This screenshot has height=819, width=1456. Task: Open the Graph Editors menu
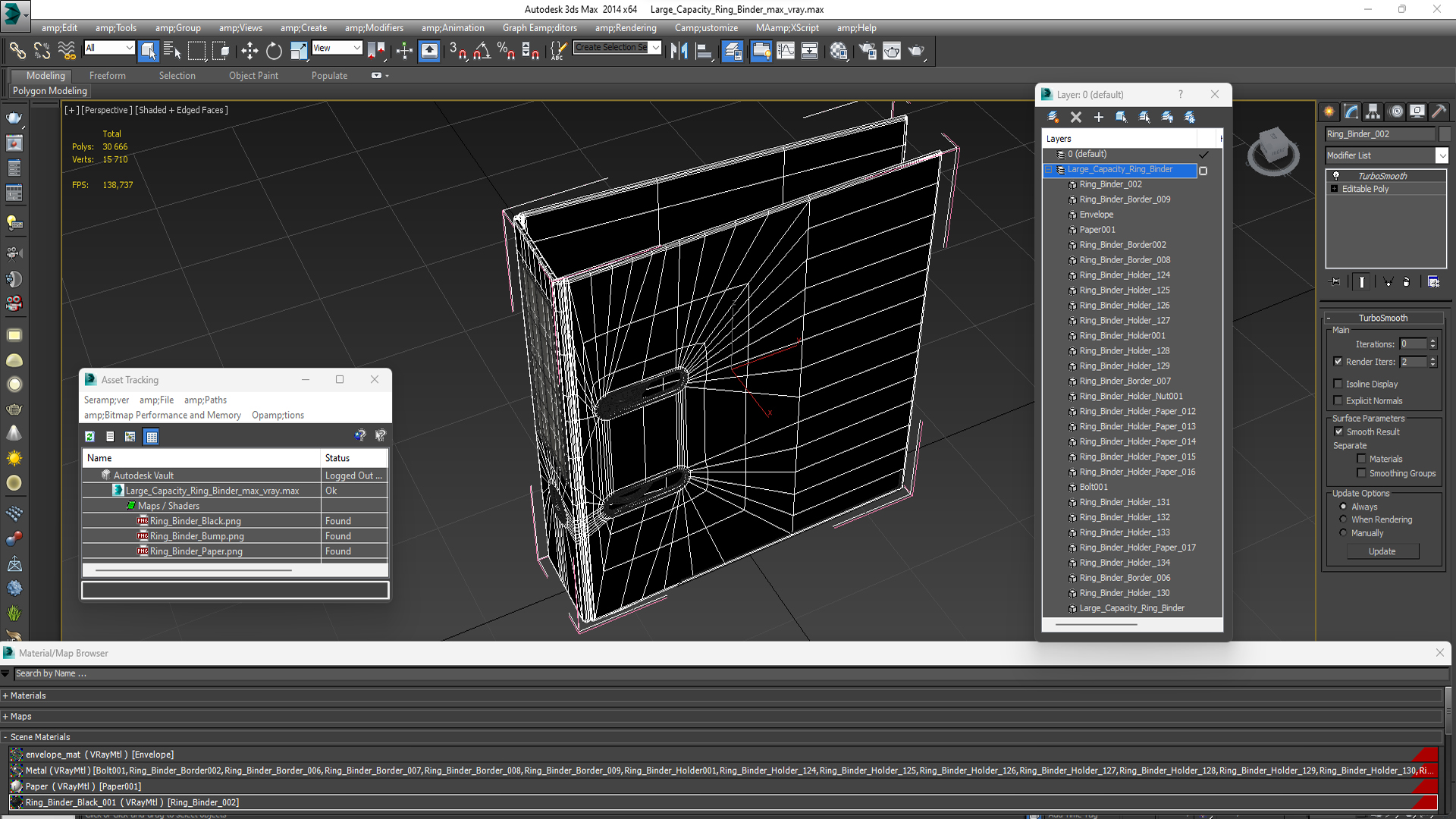coord(540,28)
